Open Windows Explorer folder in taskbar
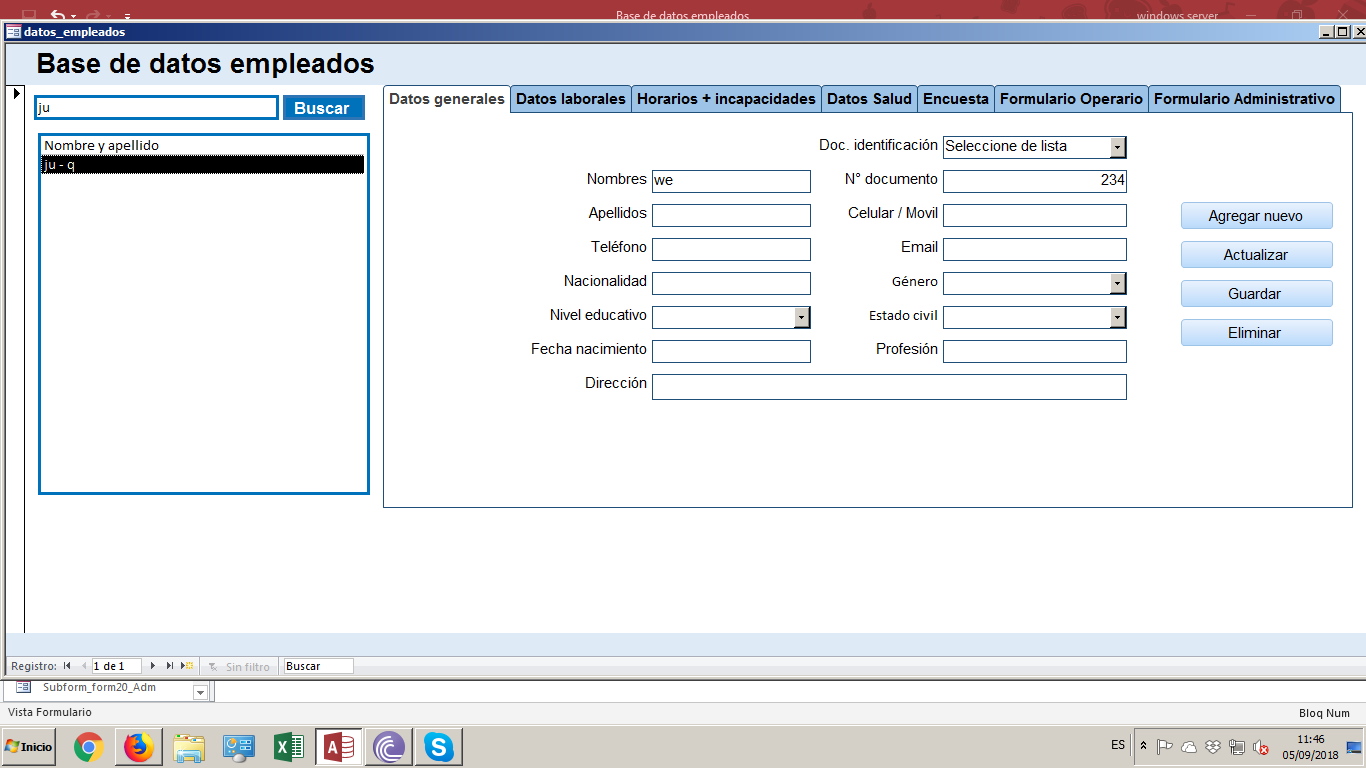The width and height of the screenshot is (1366, 768). pos(189,747)
